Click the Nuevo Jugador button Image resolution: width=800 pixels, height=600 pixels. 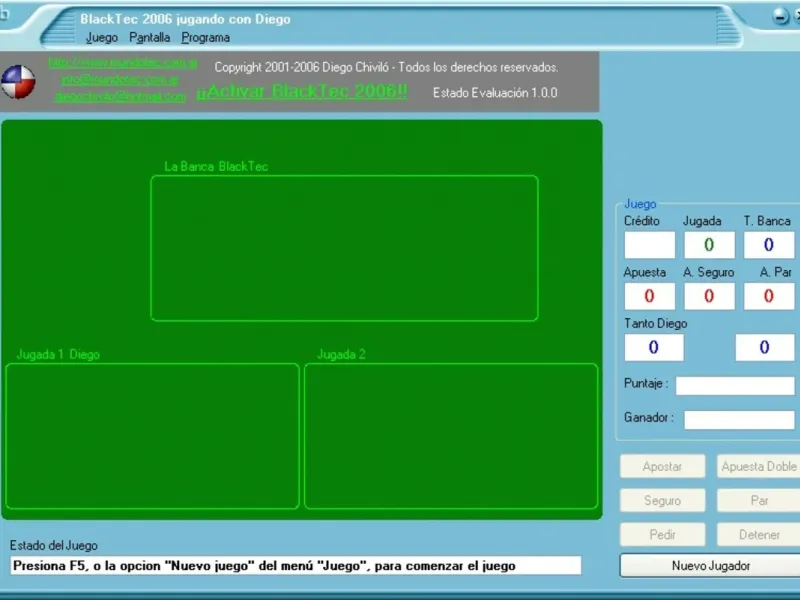click(x=710, y=566)
